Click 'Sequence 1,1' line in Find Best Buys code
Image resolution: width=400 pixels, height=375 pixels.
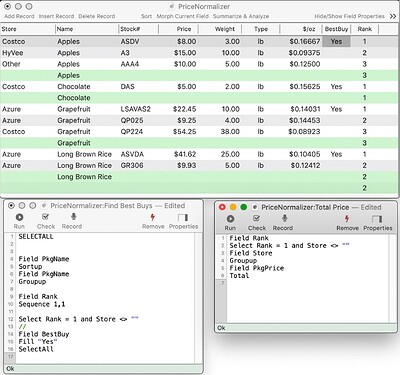[42, 304]
